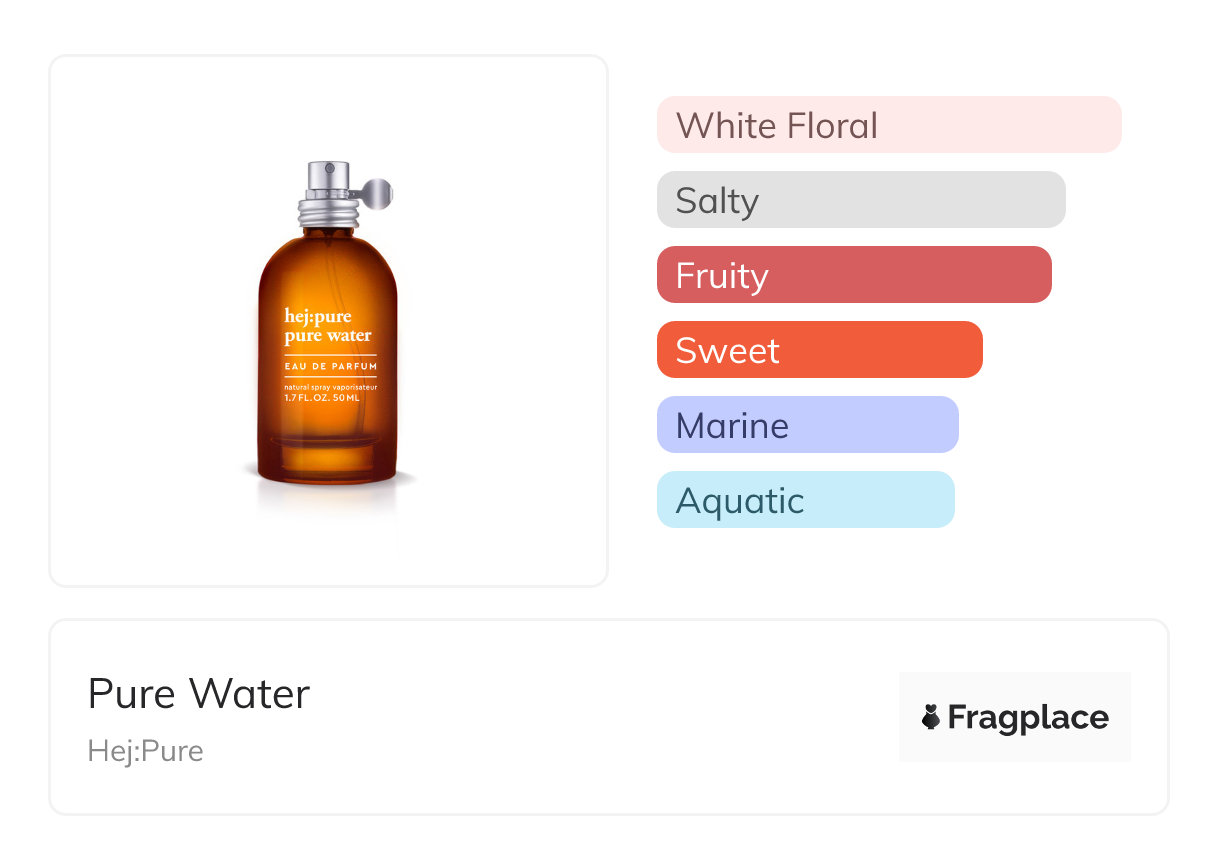The image size is (1218, 864).
Task: Select the White Floral accord bar
Action: click(x=888, y=125)
